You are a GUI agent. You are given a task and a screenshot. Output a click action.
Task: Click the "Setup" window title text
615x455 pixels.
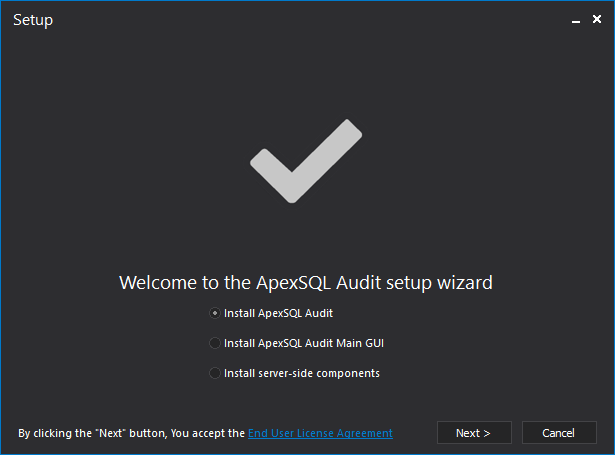tap(33, 20)
